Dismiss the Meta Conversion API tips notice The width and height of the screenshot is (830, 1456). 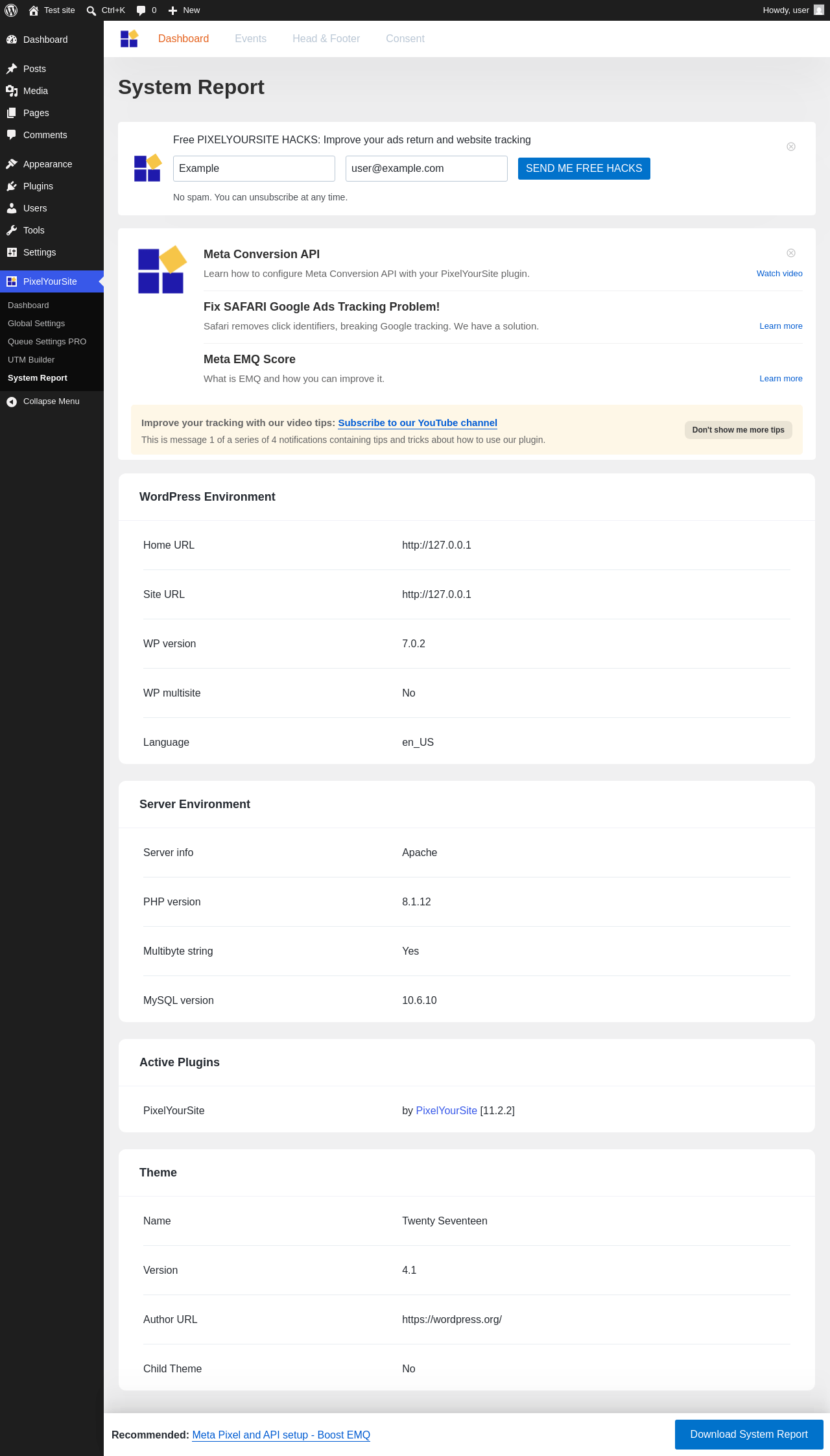pyautogui.click(x=791, y=253)
